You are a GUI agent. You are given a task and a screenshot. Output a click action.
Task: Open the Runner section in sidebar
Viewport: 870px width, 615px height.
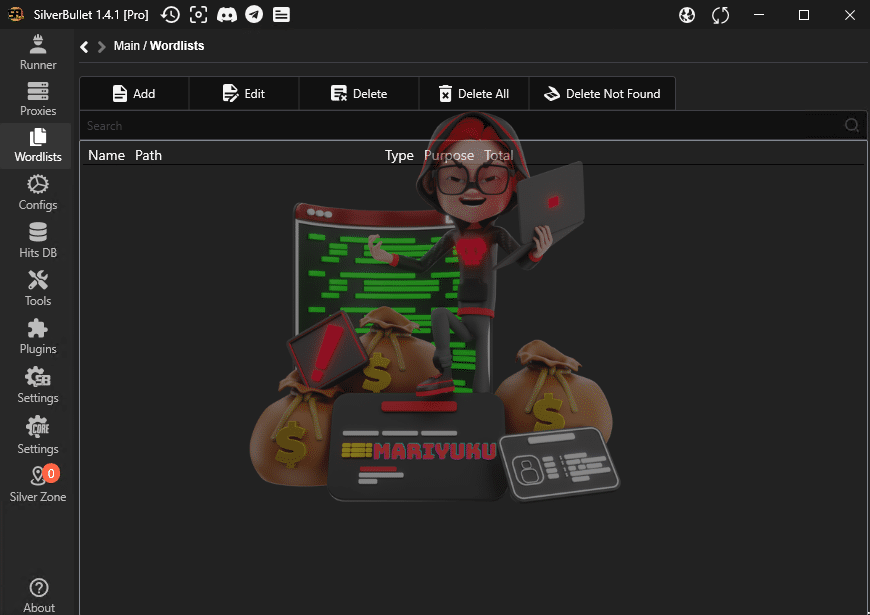pyautogui.click(x=38, y=52)
